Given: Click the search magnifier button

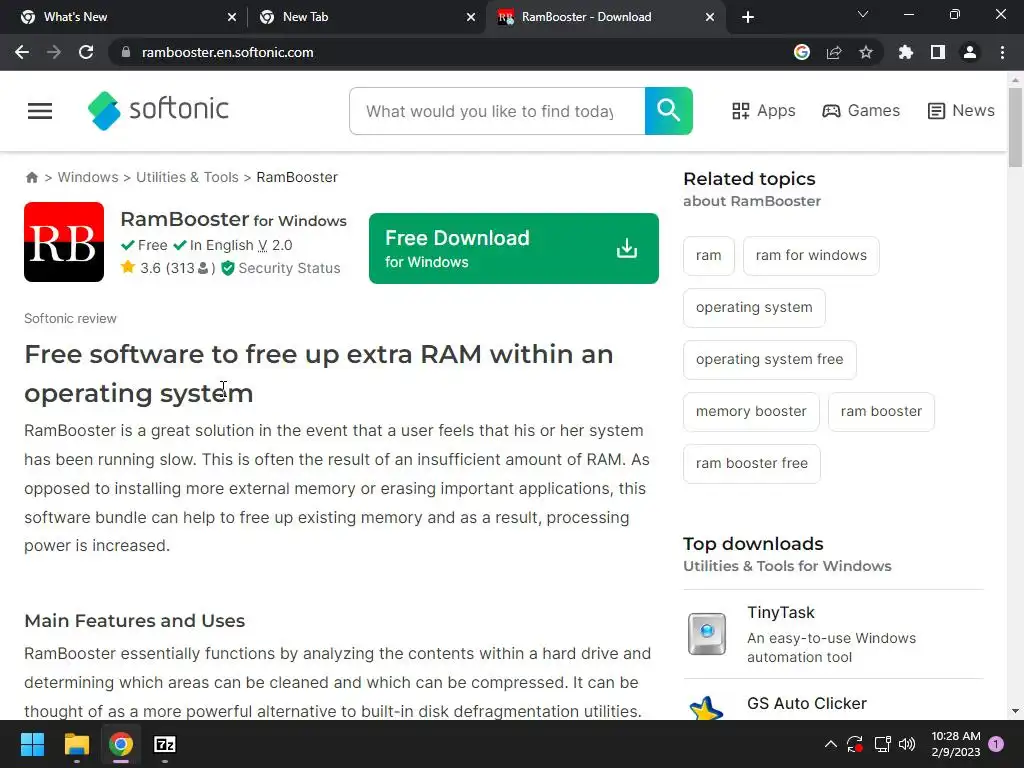Looking at the screenshot, I should click(668, 111).
